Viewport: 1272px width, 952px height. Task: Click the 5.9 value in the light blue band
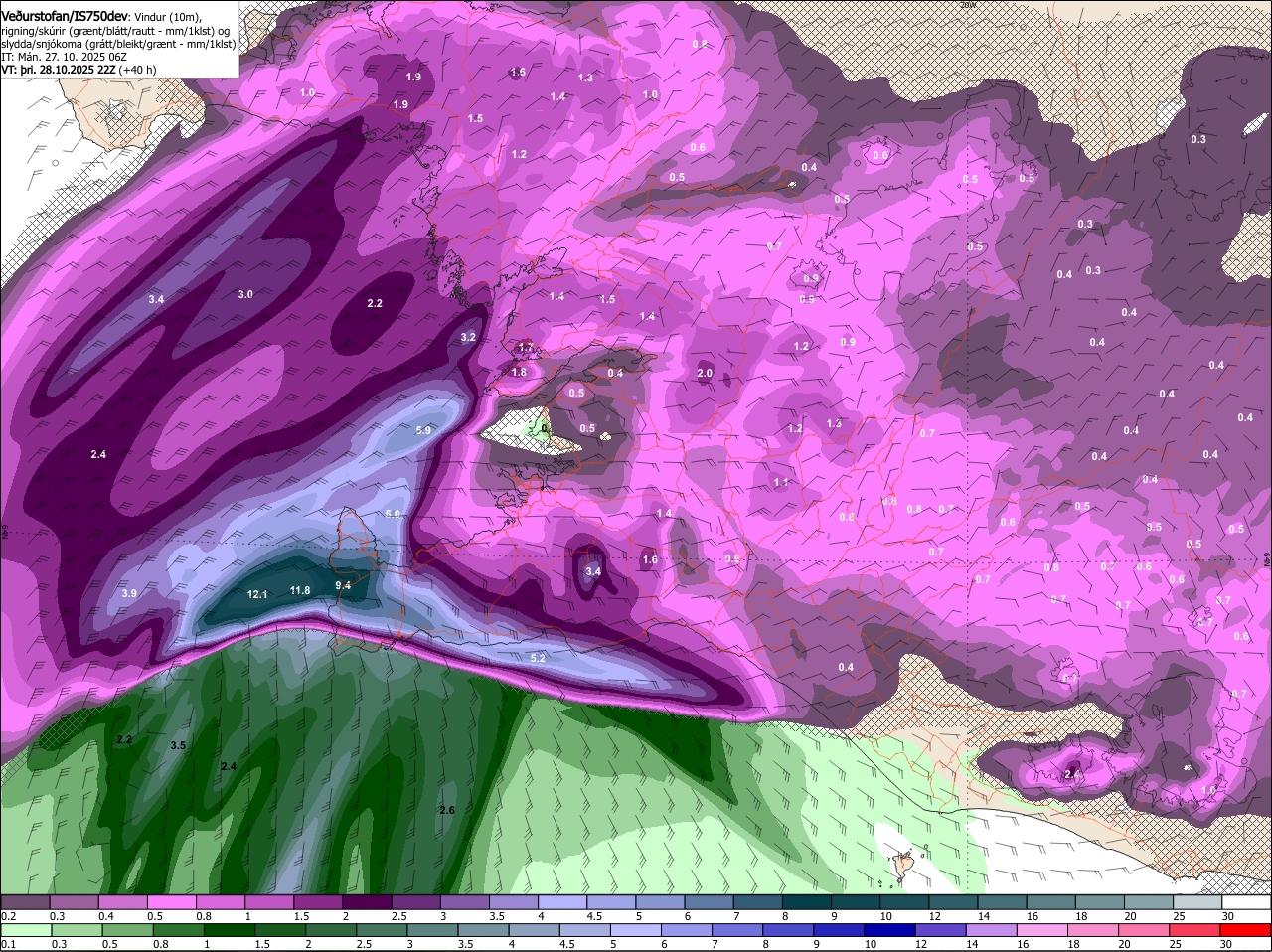coord(423,430)
